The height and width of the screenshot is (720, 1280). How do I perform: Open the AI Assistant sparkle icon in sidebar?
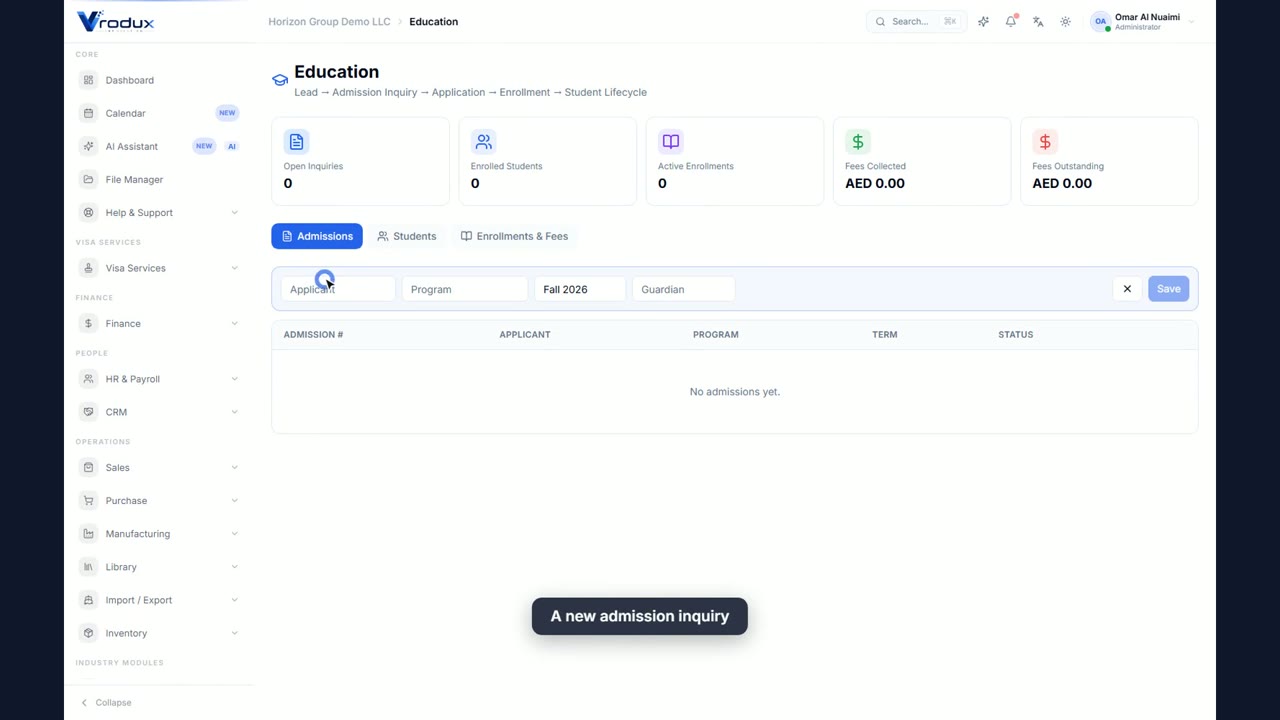(88, 146)
